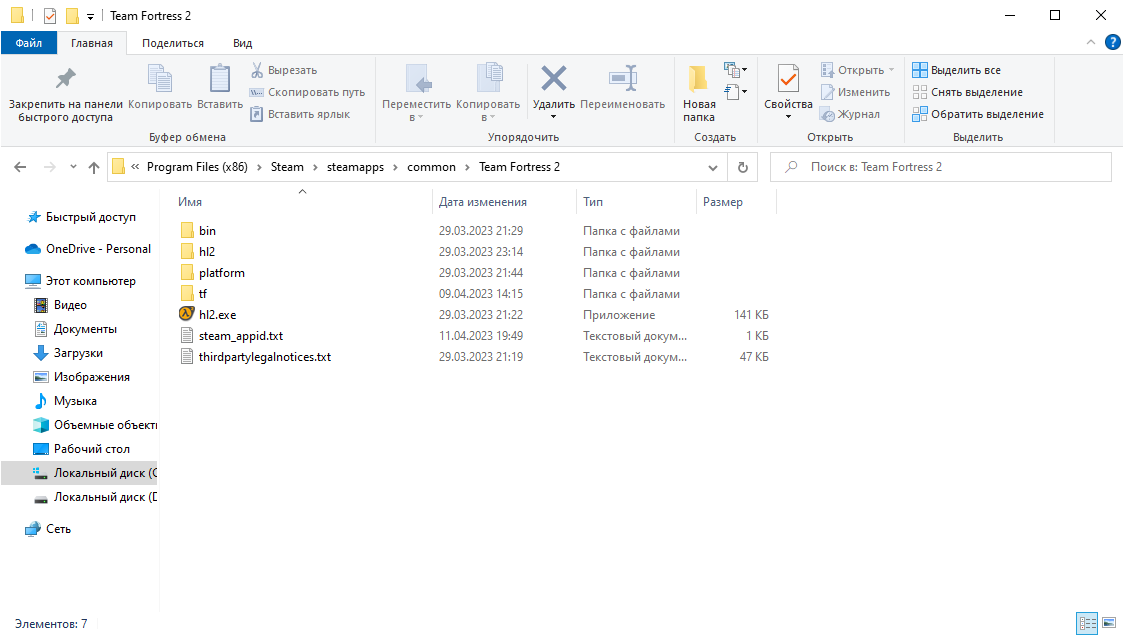
Task: Go back with the left arrow
Action: (20, 167)
